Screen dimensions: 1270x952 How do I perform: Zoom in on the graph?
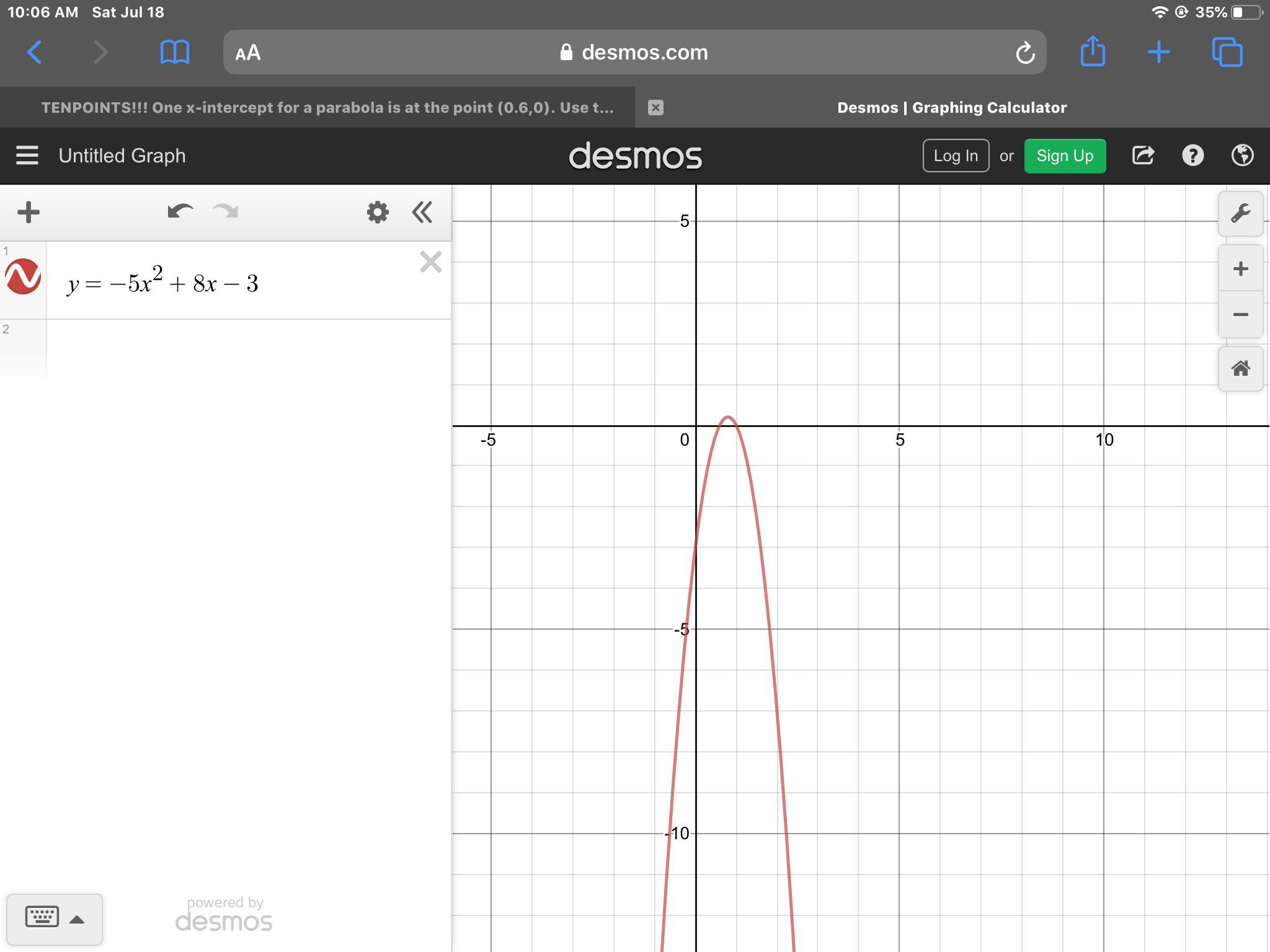[x=1240, y=269]
